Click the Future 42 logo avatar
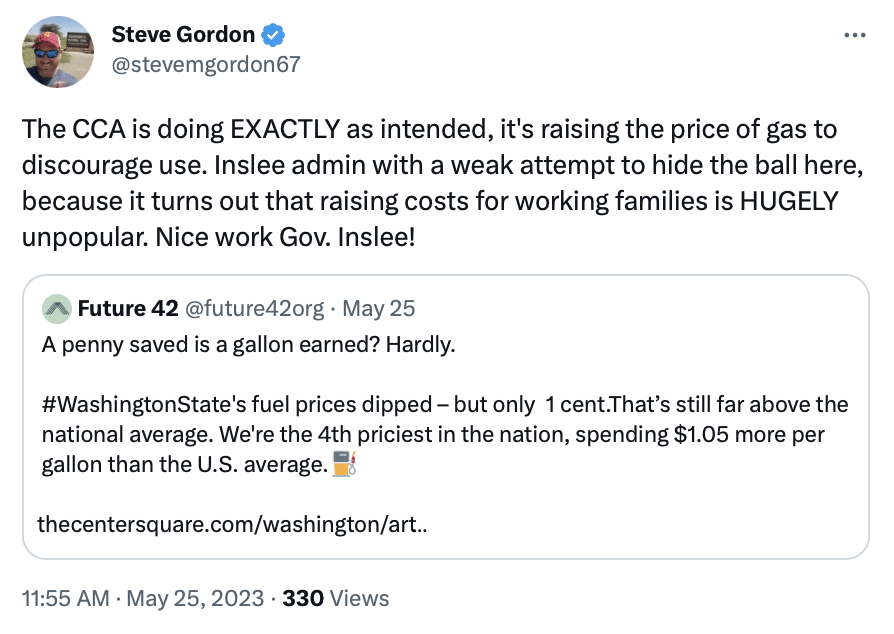Viewport: 894px width, 634px height. 56,309
